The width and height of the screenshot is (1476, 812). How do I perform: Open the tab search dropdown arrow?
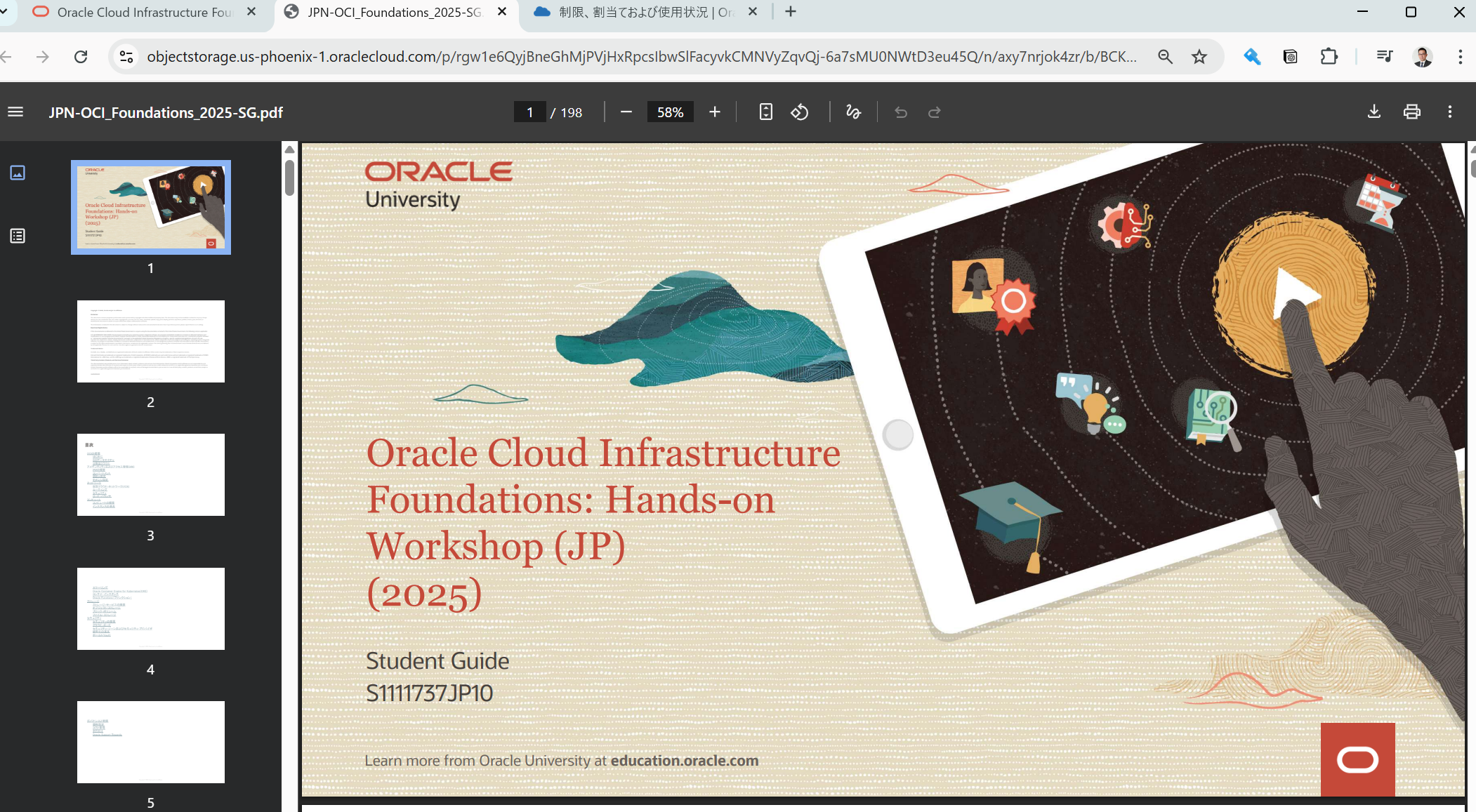(x=4, y=12)
